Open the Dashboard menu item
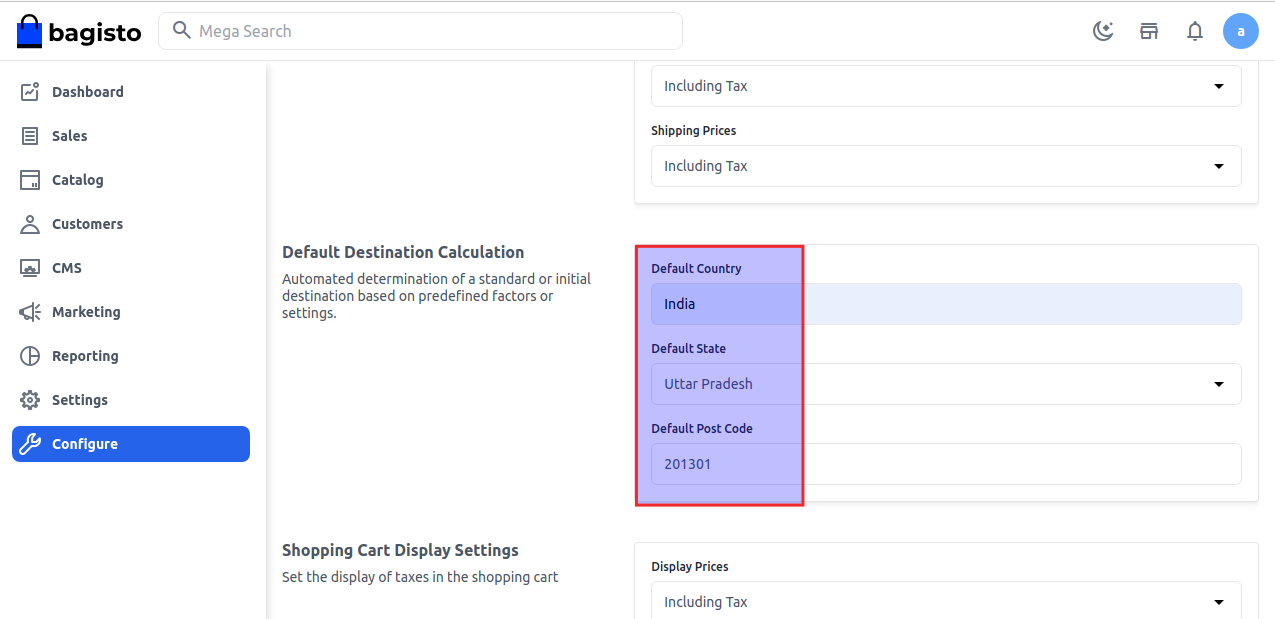This screenshot has width=1275, height=619. (x=88, y=91)
